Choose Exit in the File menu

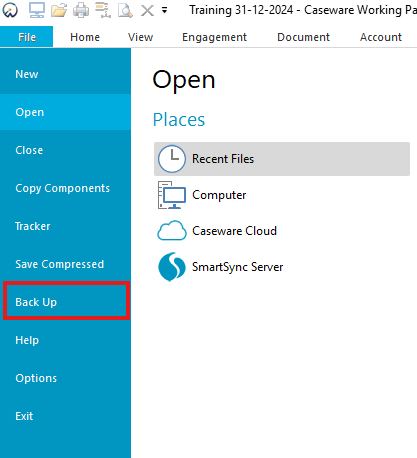[65, 416]
